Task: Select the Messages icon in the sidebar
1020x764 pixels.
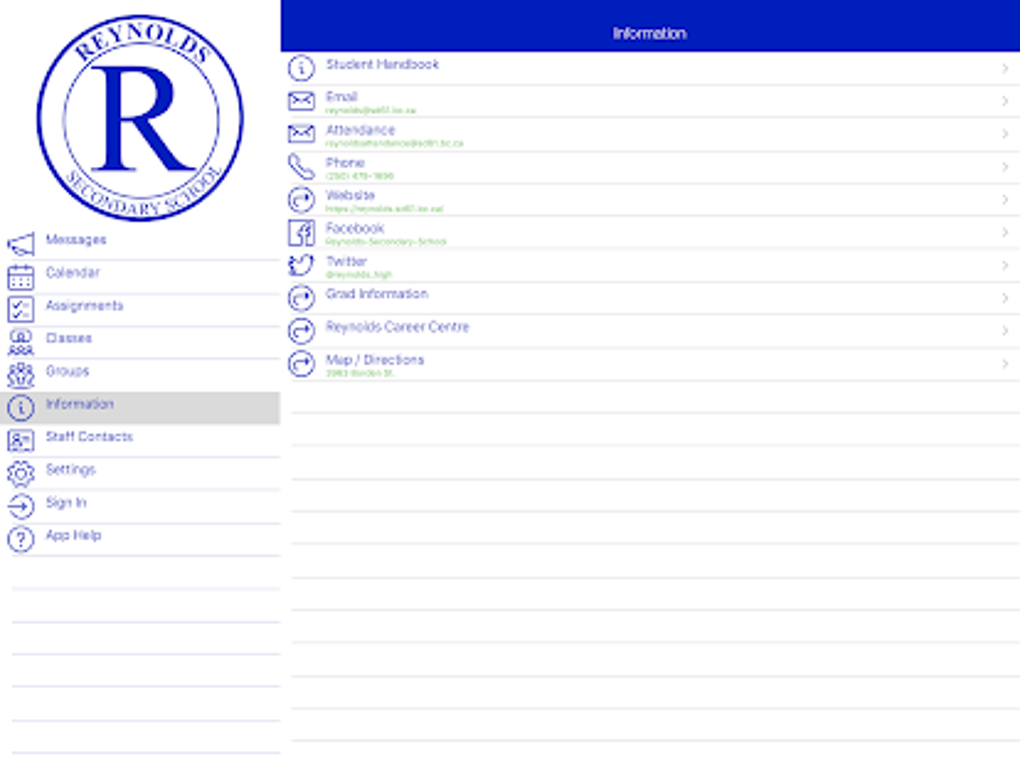Action: click(x=18, y=240)
